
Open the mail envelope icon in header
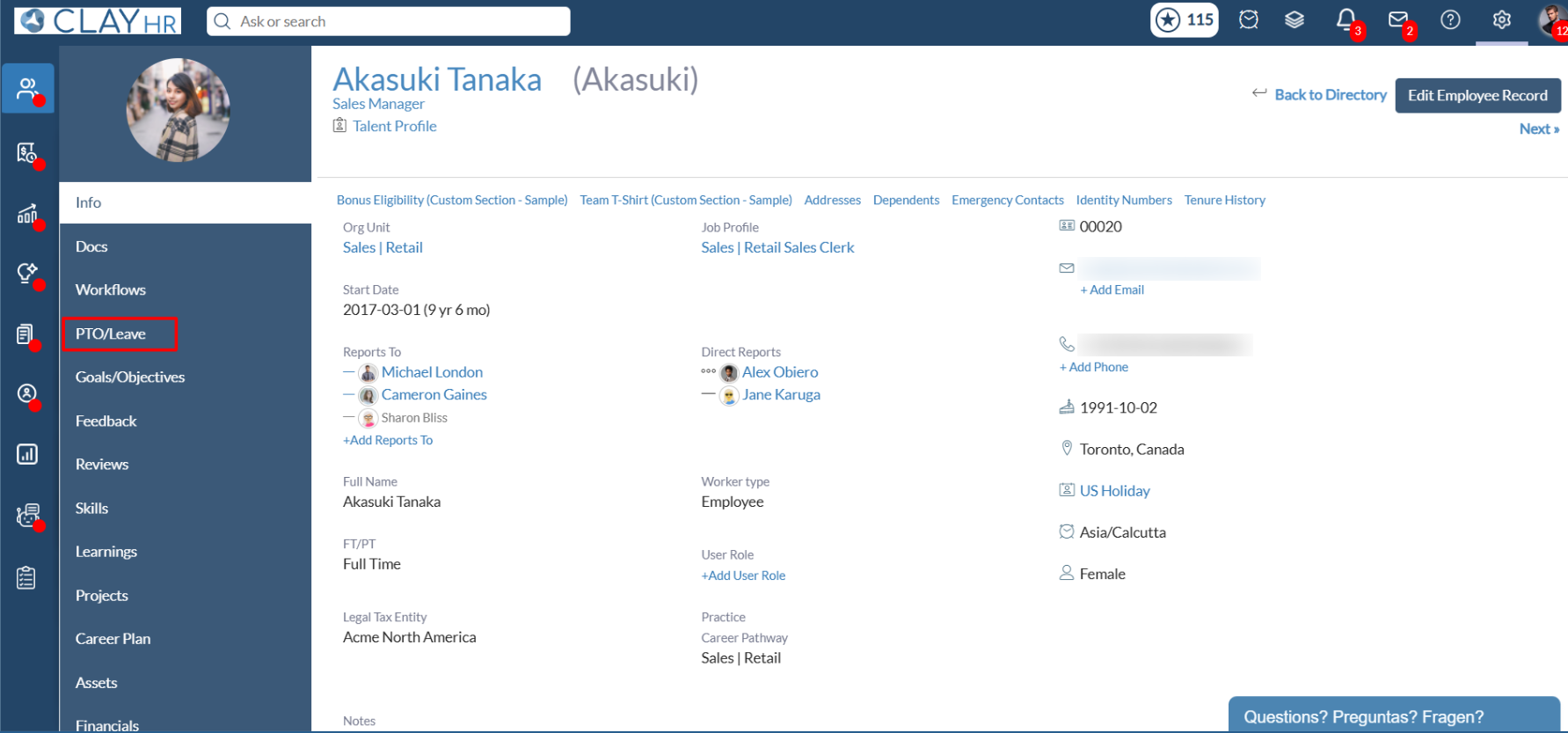(1397, 19)
